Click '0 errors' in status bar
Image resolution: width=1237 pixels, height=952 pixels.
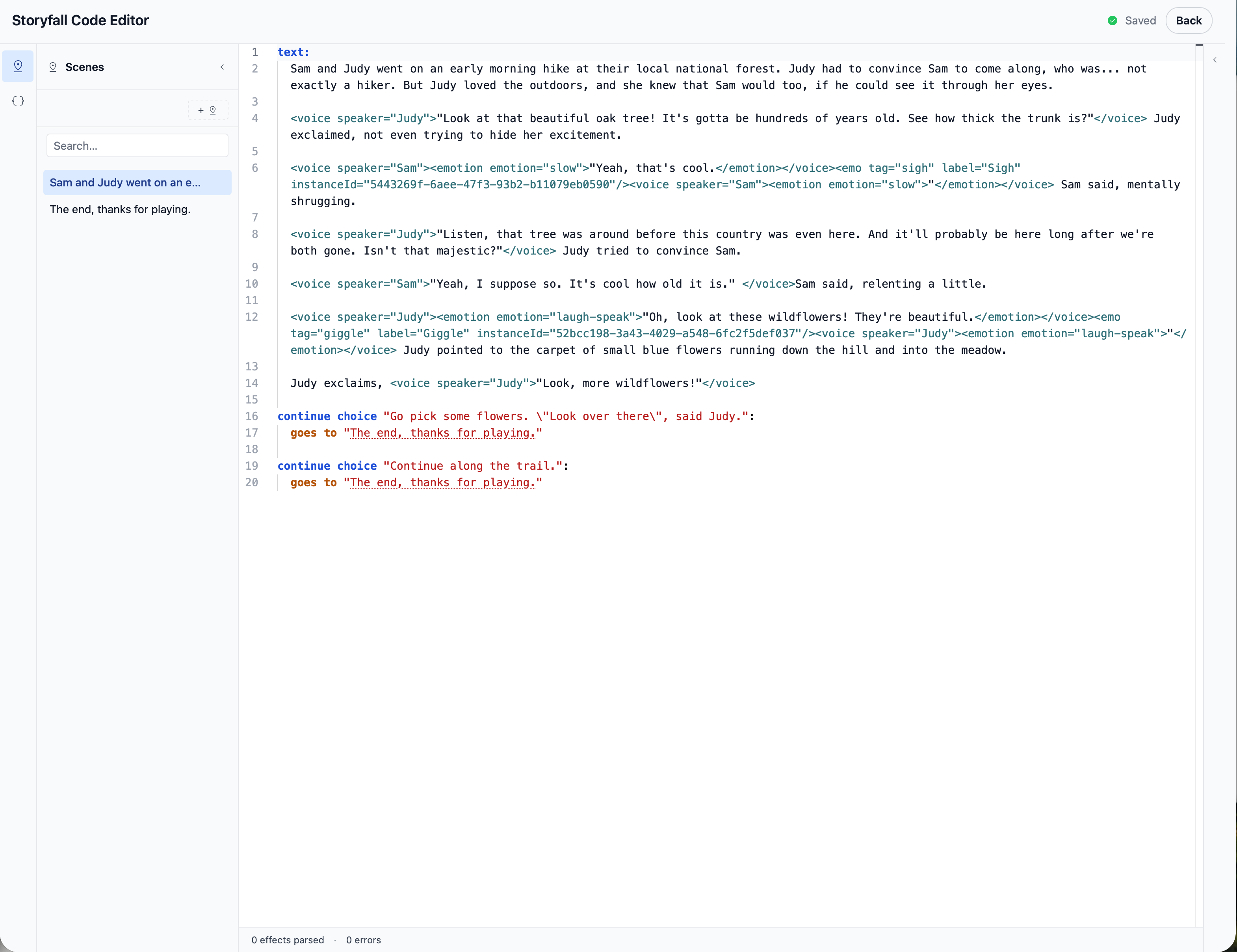coord(364,939)
